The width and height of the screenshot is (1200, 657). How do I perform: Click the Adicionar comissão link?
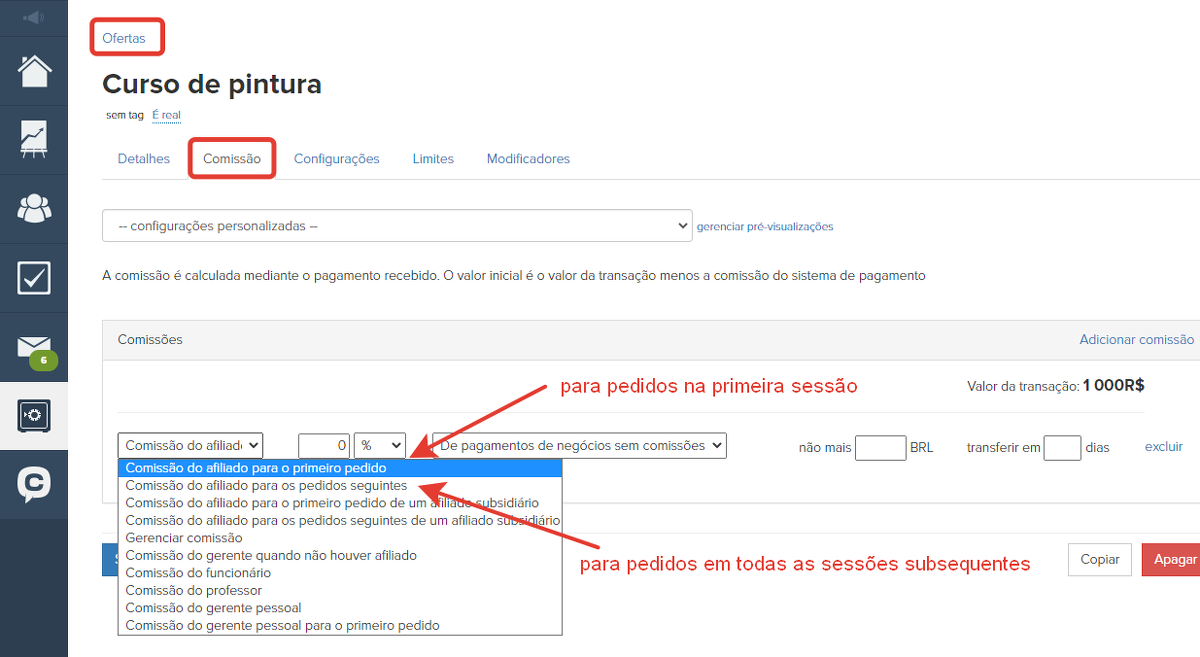point(1136,340)
